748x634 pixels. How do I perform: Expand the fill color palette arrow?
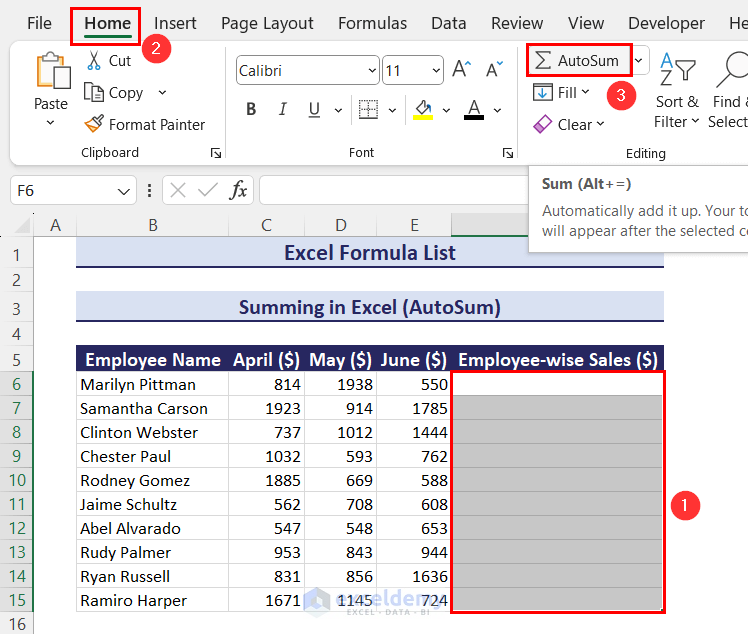pos(446,111)
